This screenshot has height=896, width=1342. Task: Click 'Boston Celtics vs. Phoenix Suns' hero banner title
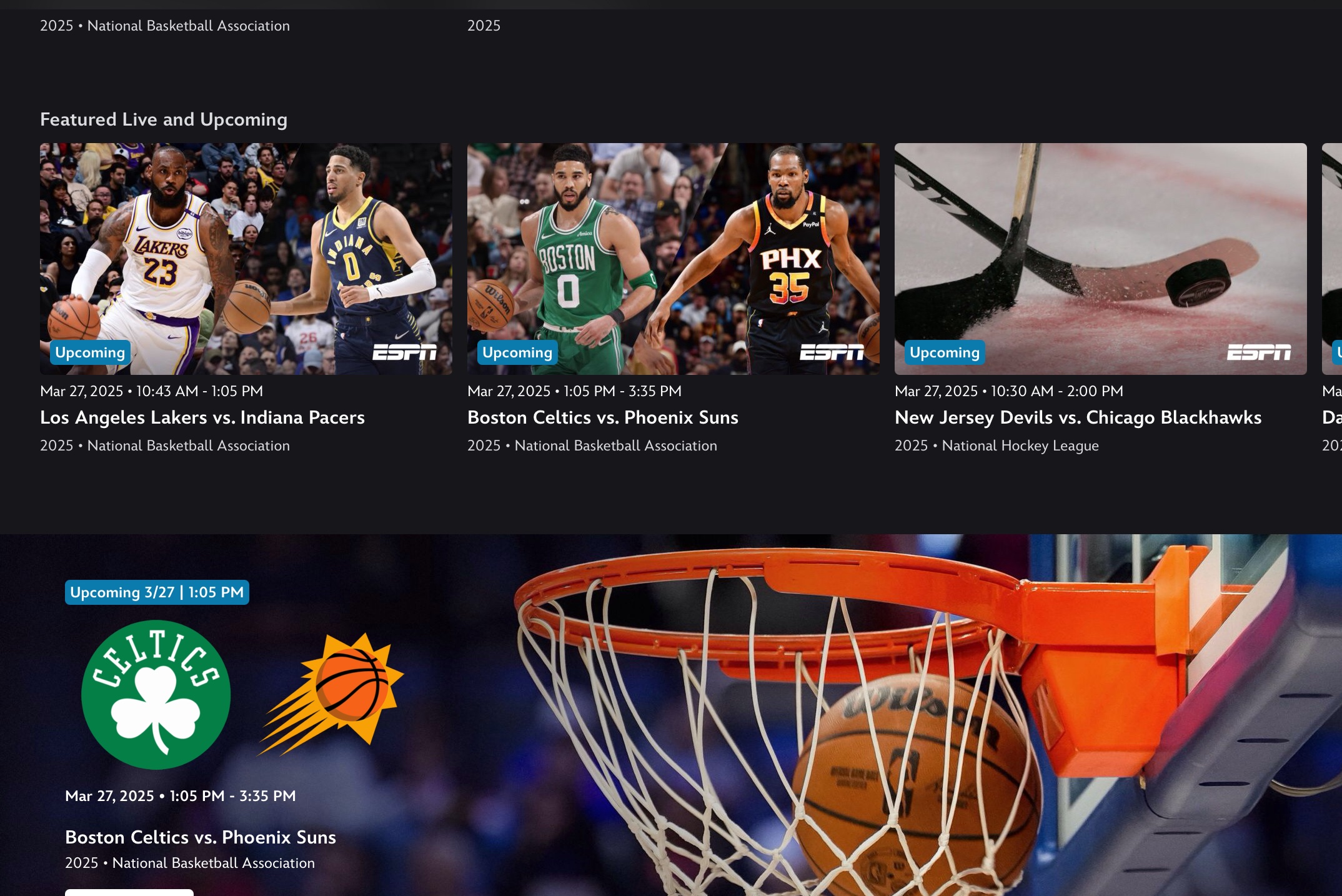[x=201, y=837]
